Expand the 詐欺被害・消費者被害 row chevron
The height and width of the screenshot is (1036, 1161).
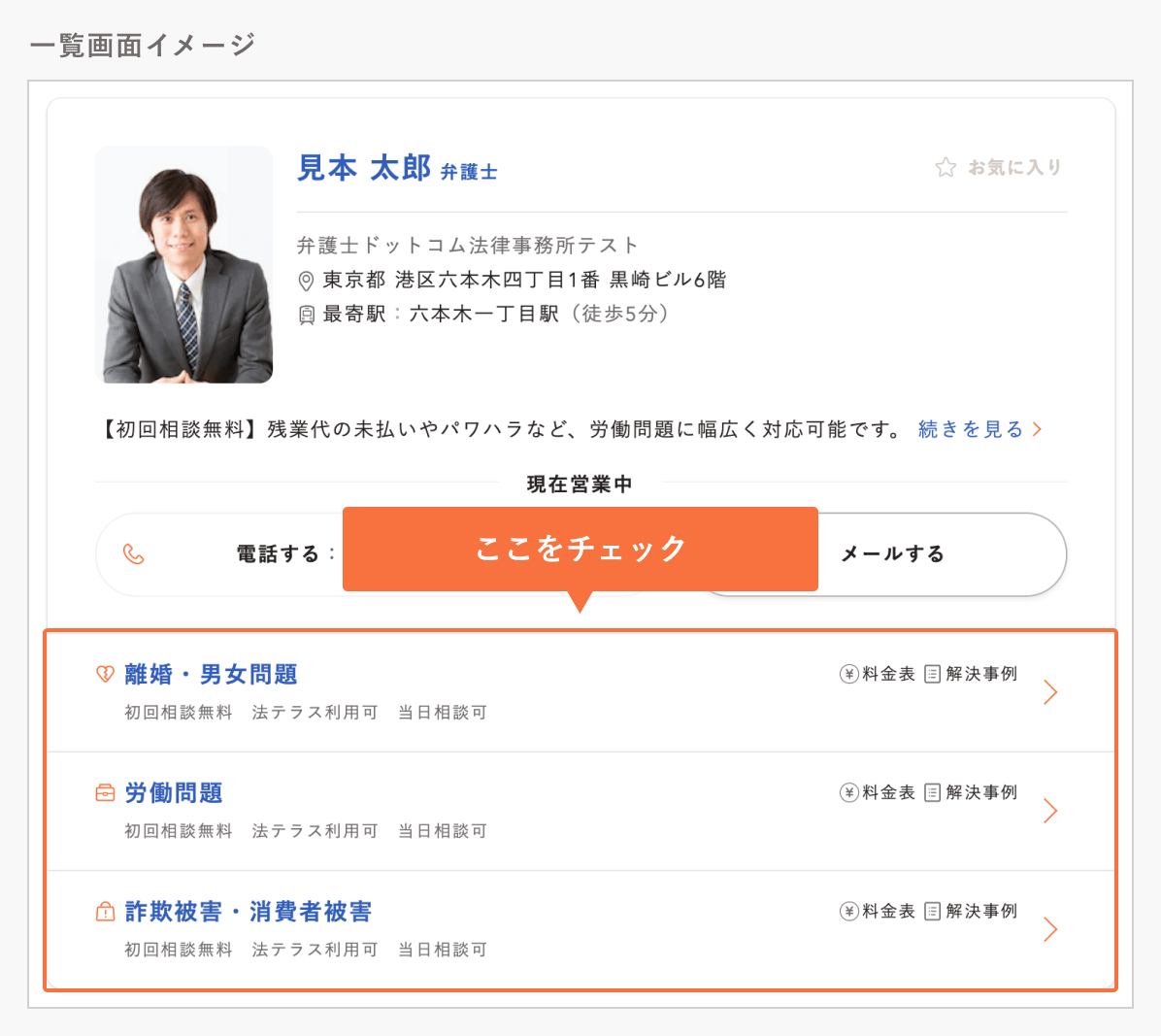(1049, 929)
